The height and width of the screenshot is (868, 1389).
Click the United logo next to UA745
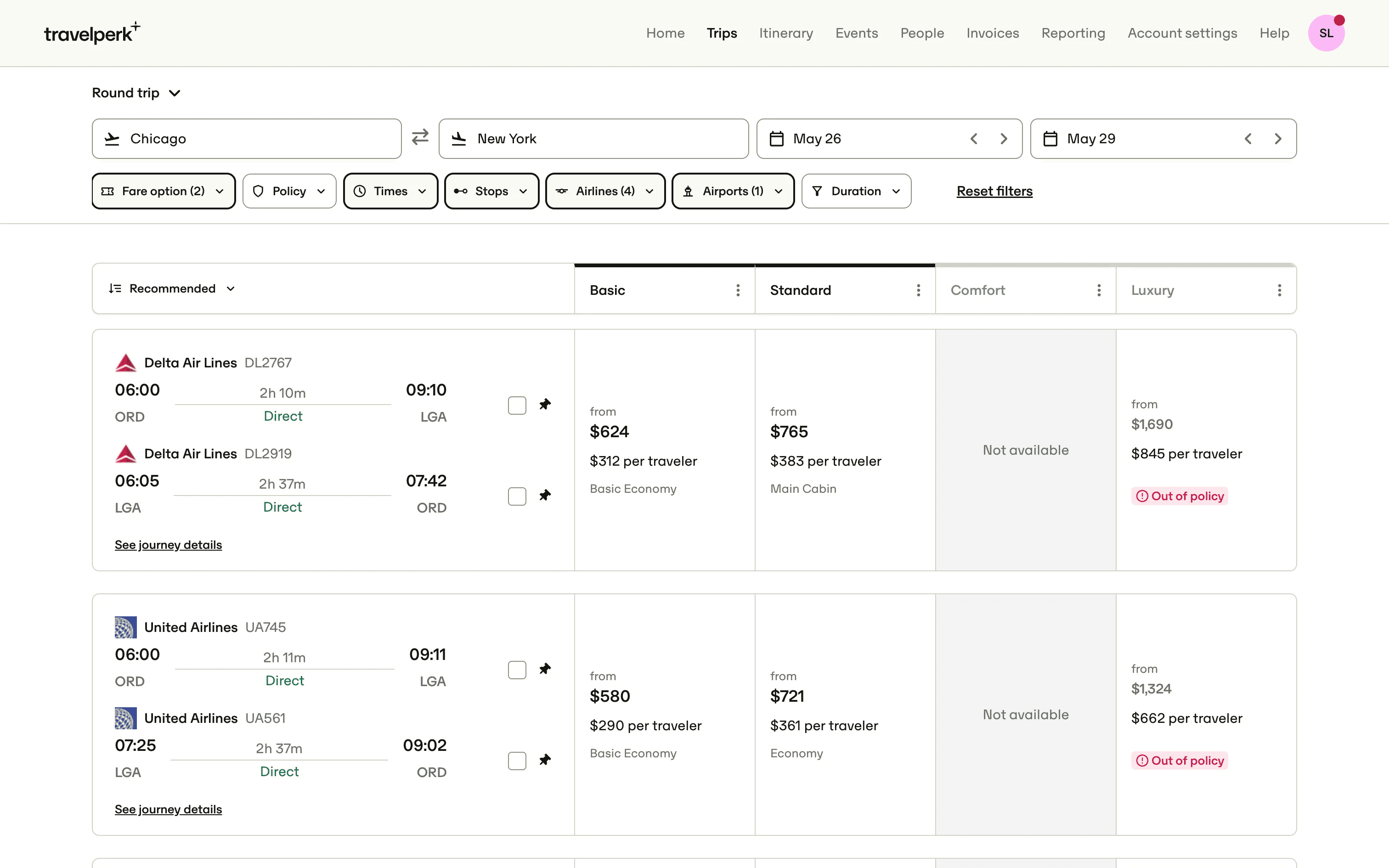coord(126,627)
